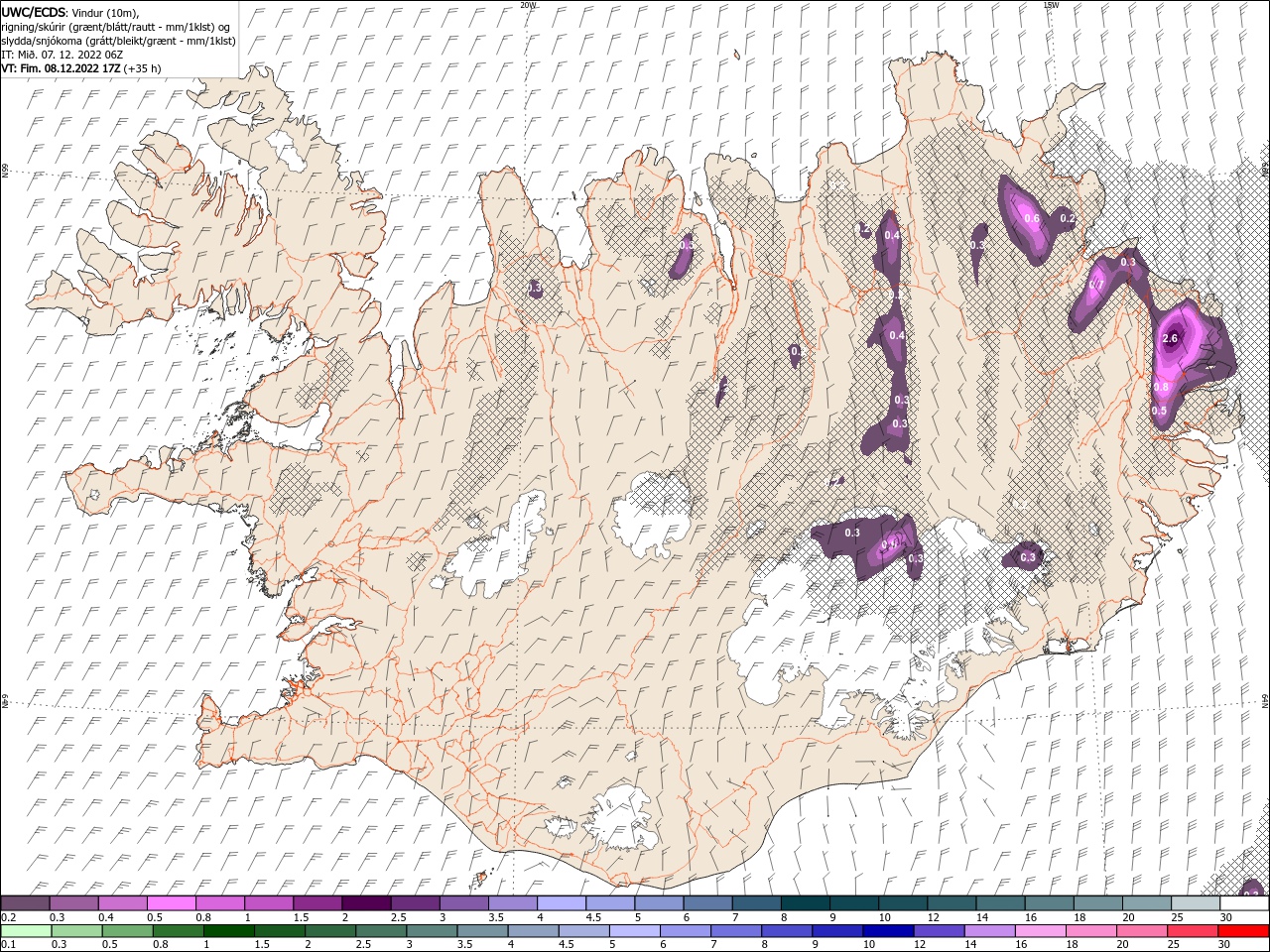Click the red 30 swatch in lower legend
The height and width of the screenshot is (952, 1270).
[x=1243, y=931]
